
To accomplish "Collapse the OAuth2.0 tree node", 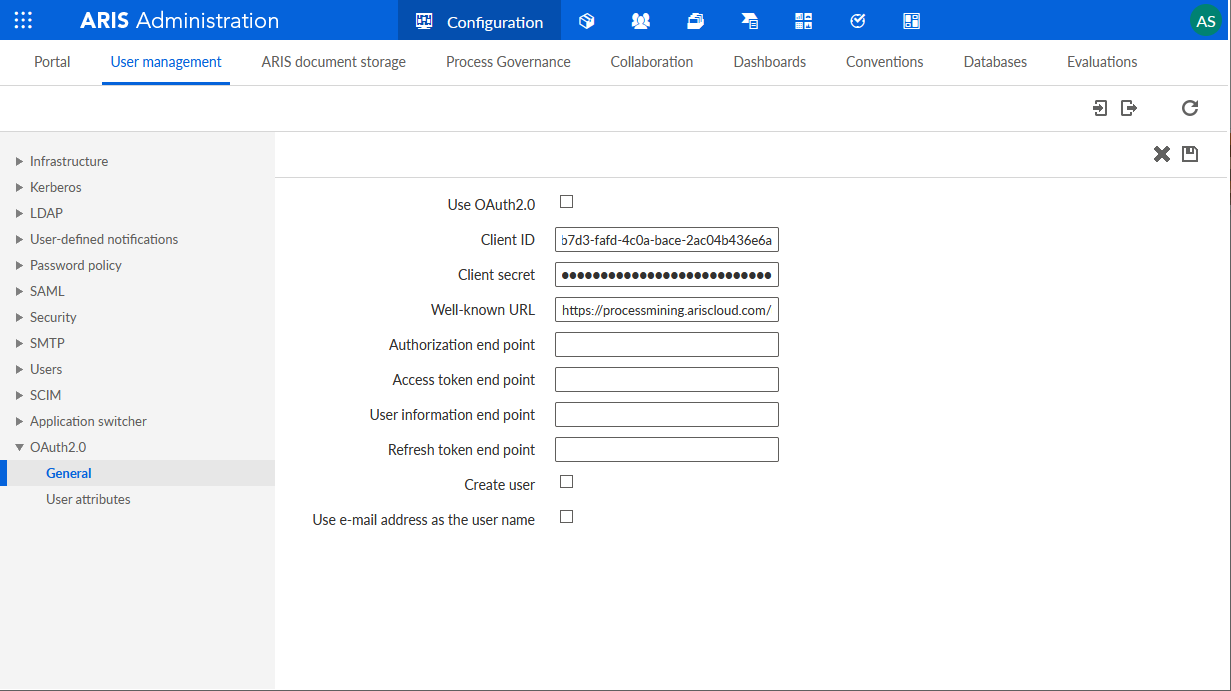I will point(19,447).
